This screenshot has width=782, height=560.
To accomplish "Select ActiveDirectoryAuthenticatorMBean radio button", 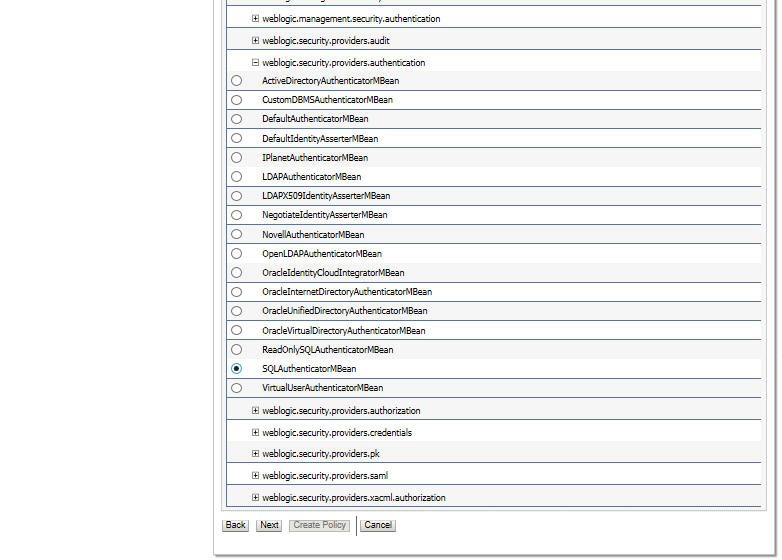I will point(236,80).
